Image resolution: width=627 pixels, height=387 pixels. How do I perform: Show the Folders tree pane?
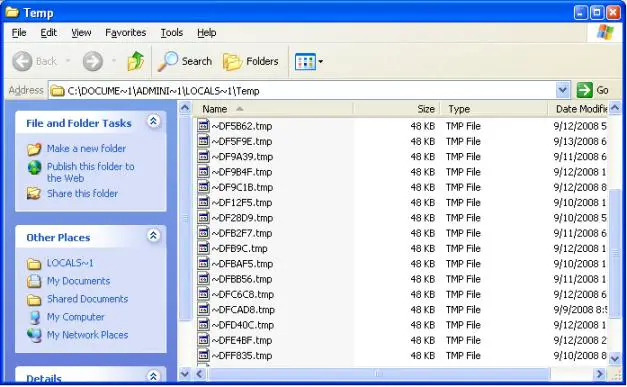tap(251, 62)
